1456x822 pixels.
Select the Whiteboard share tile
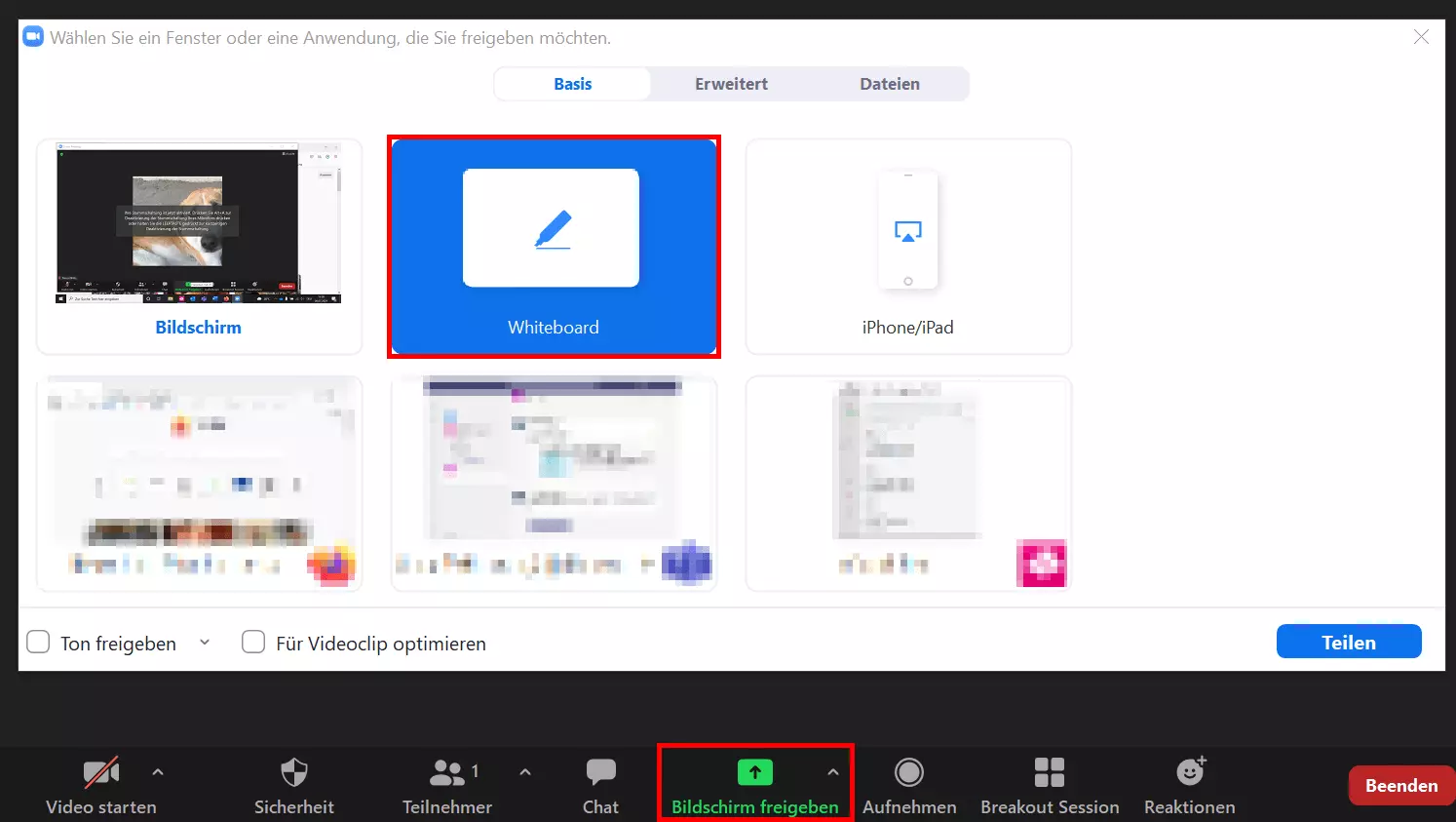click(x=554, y=247)
